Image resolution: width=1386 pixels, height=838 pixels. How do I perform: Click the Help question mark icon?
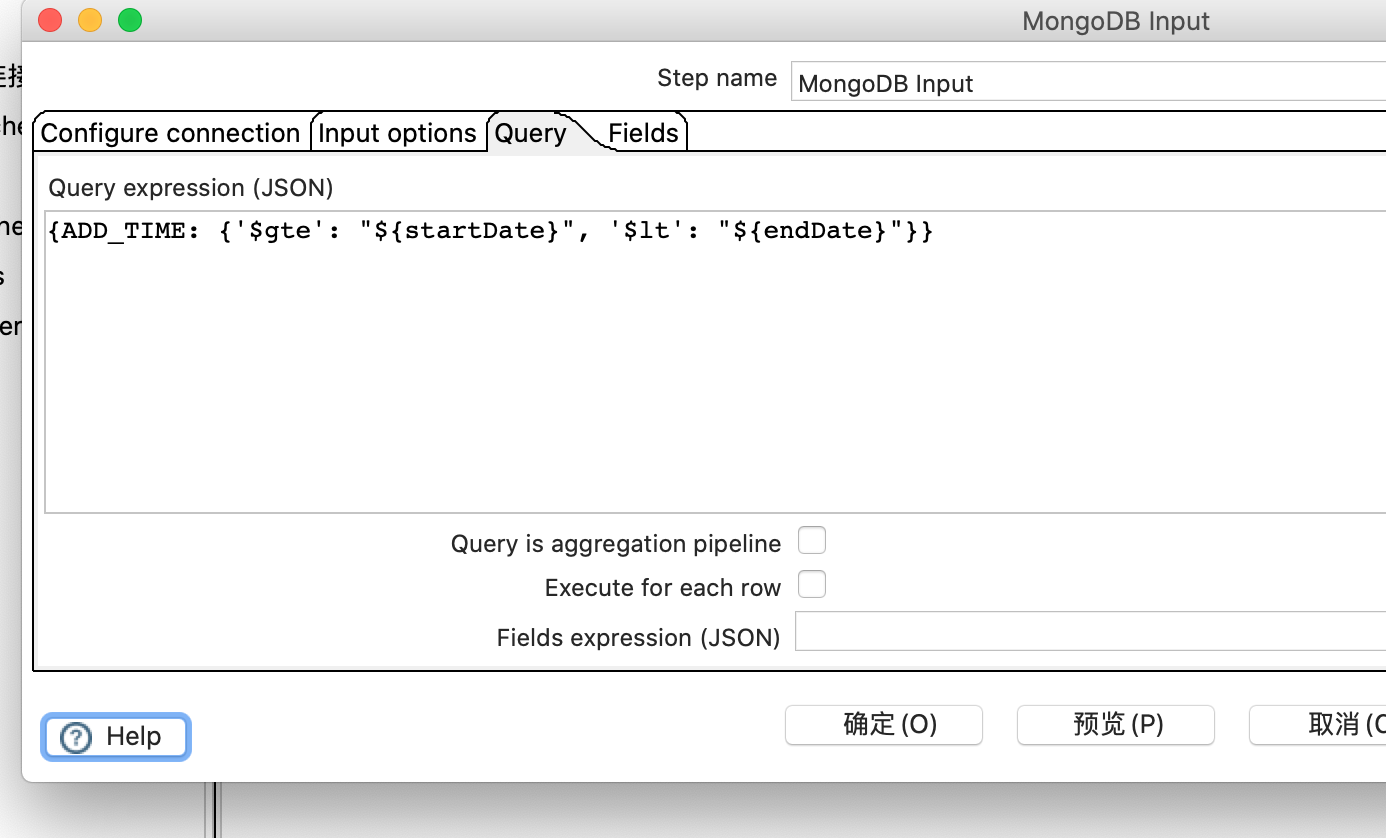(x=75, y=737)
